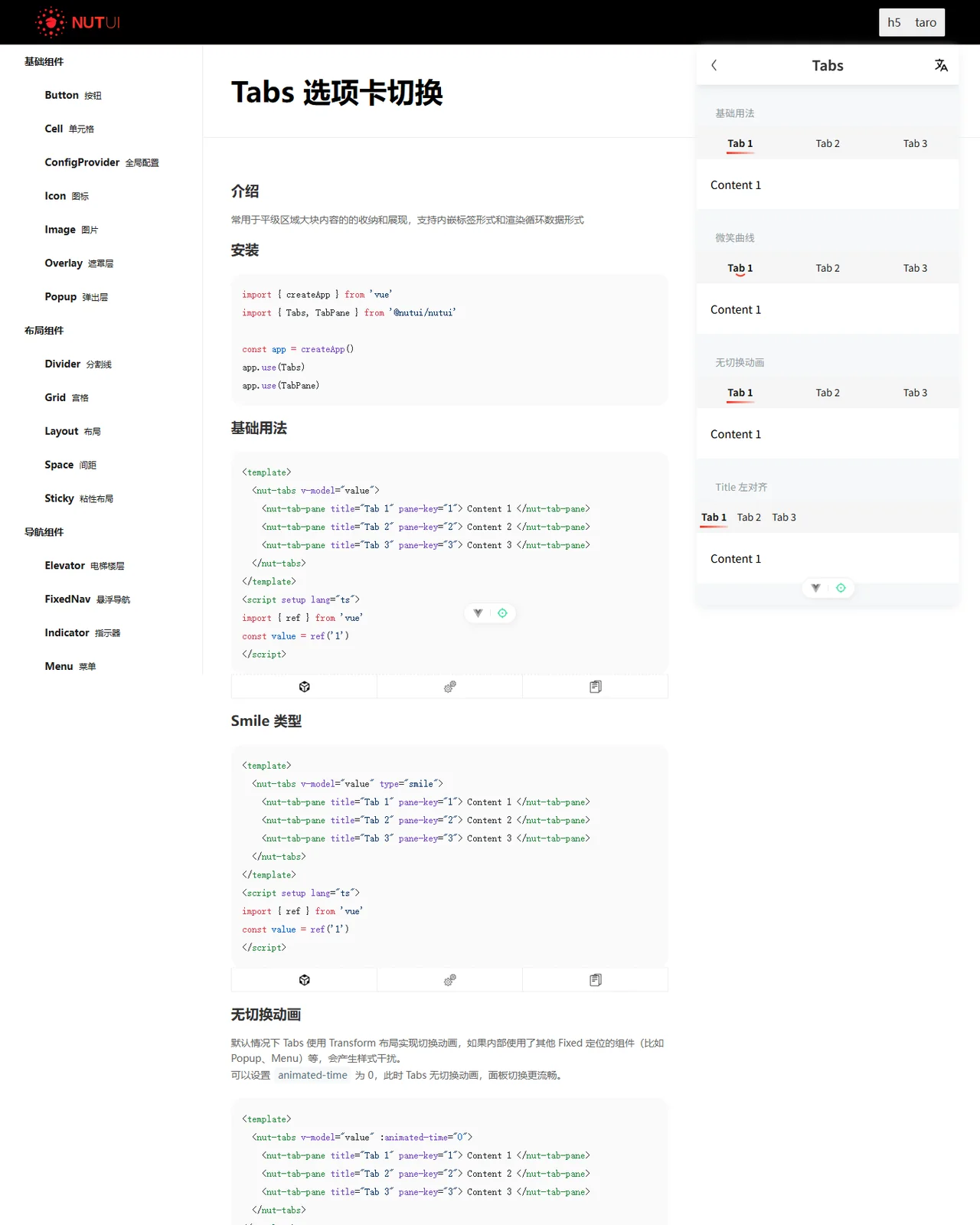Click the gears icon below the 基础用法 code
The height and width of the screenshot is (1225, 980).
pos(449,687)
